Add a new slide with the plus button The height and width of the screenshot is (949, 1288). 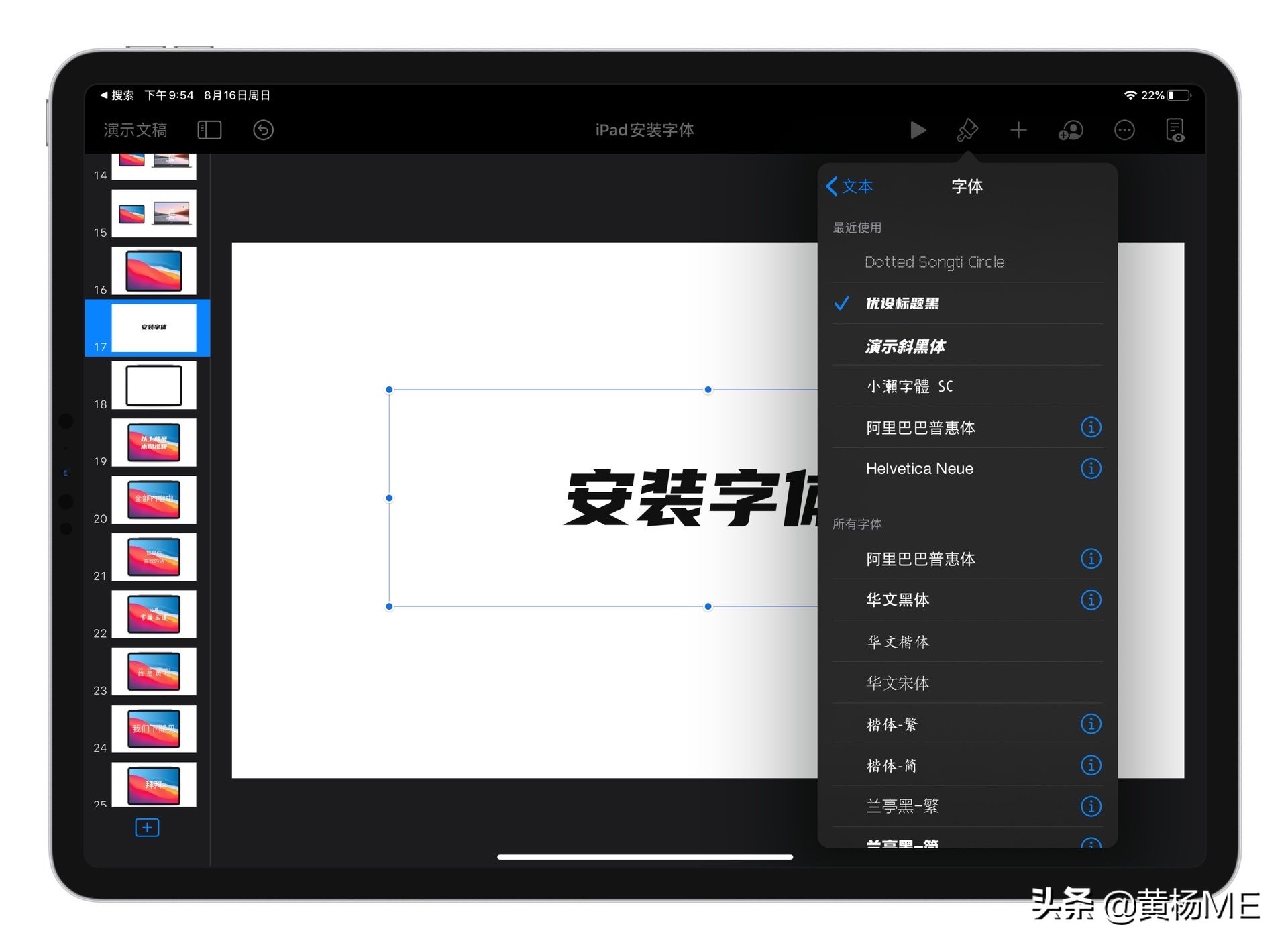point(146,828)
